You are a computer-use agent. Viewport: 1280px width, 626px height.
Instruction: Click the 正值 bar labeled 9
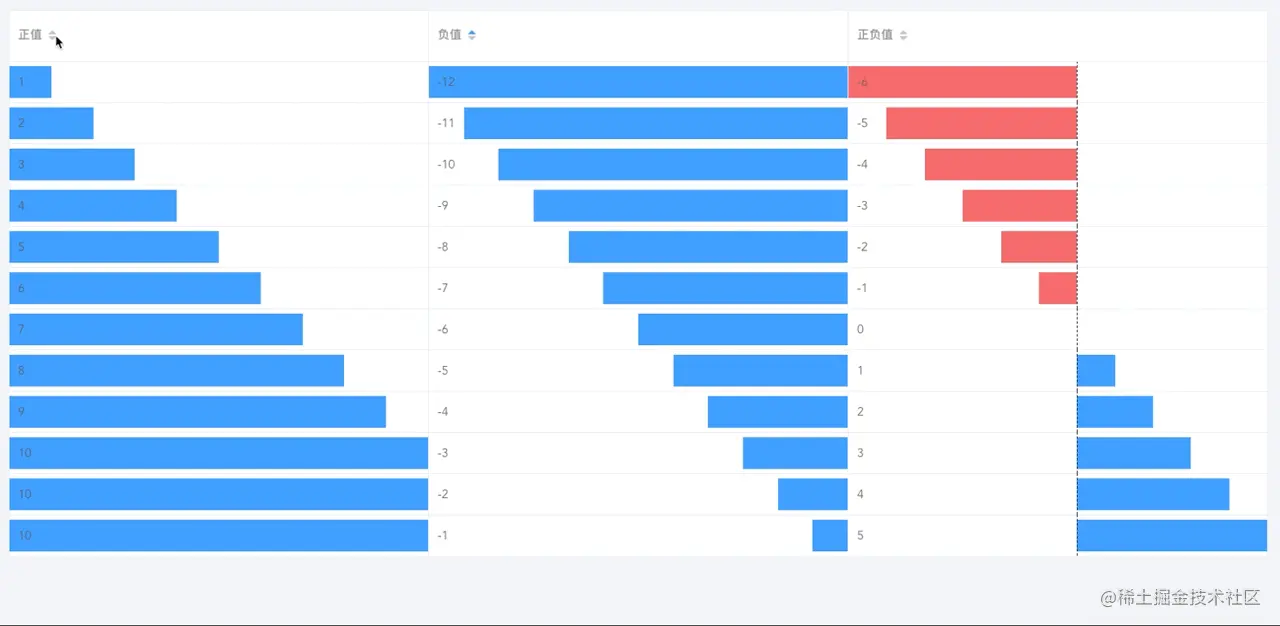coord(197,412)
